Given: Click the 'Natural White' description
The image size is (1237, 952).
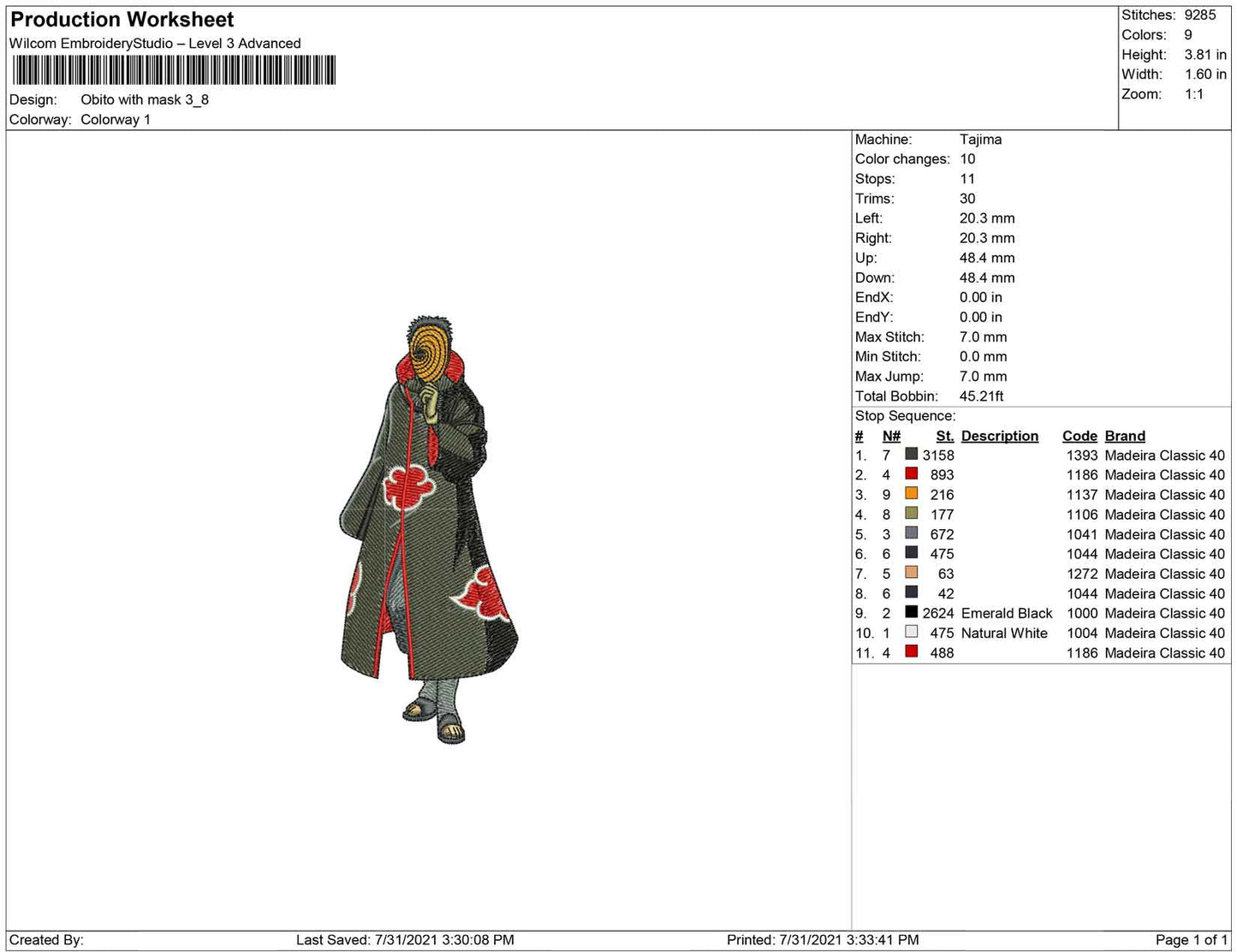Looking at the screenshot, I should (x=1004, y=633).
